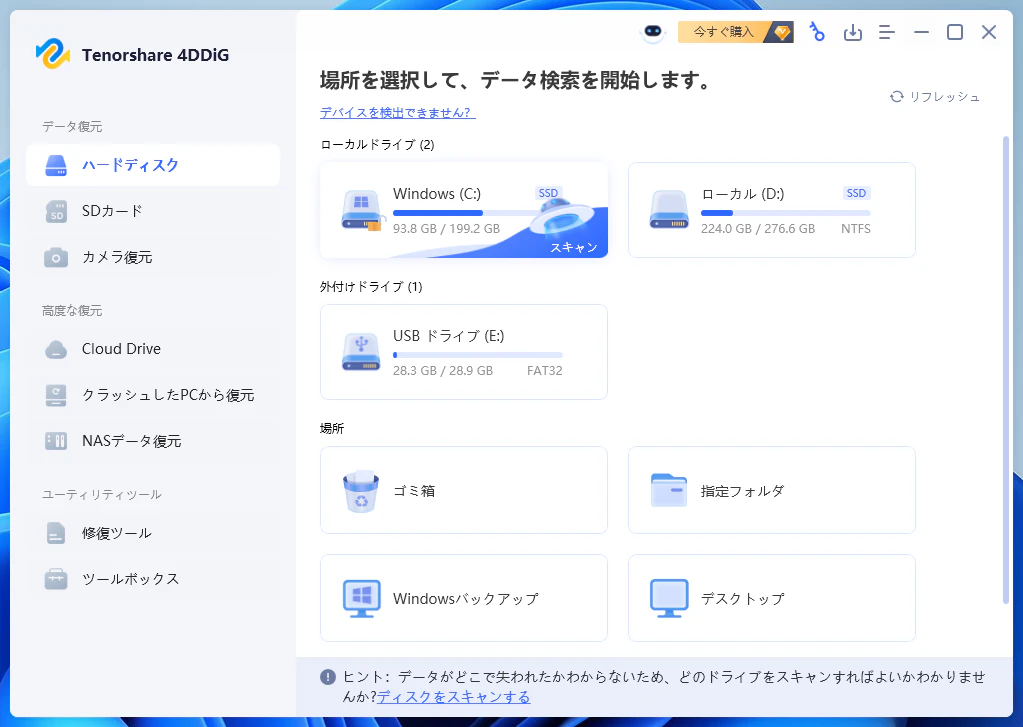The image size is (1023, 727).
Task: Open 修復ツール in the sidebar
Action: coord(153,533)
